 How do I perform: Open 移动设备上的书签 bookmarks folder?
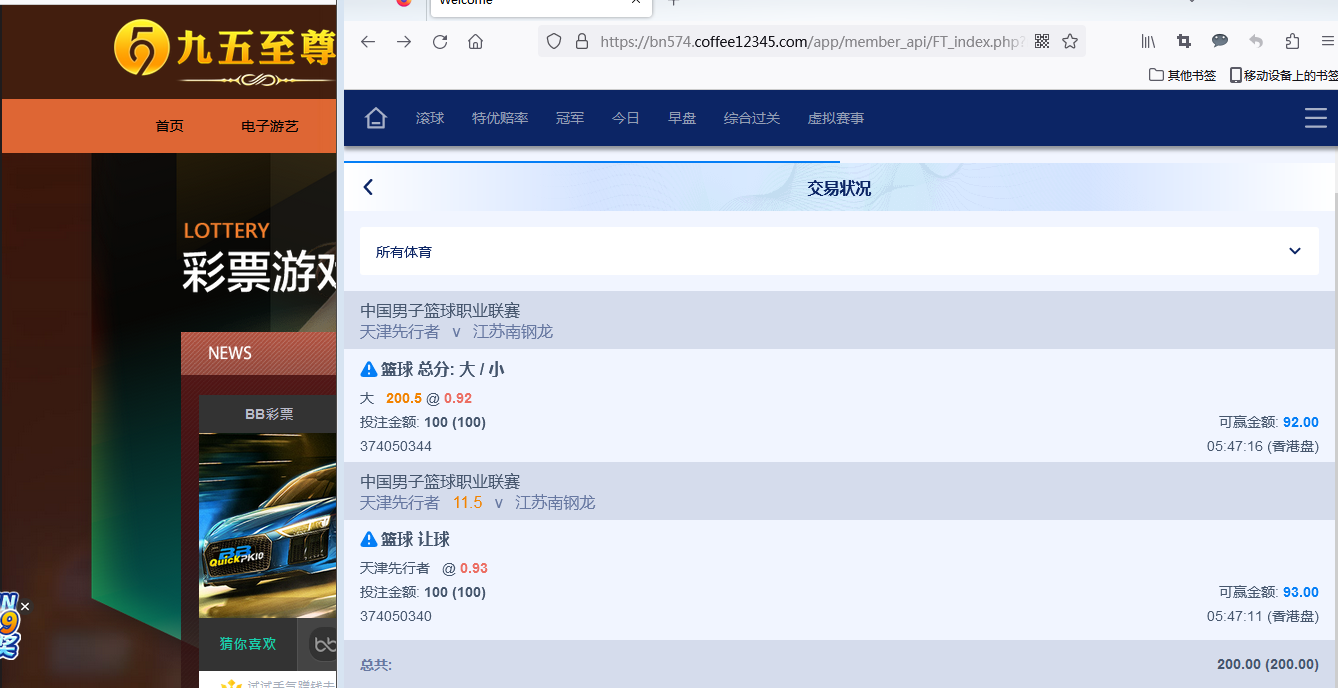pos(1284,75)
